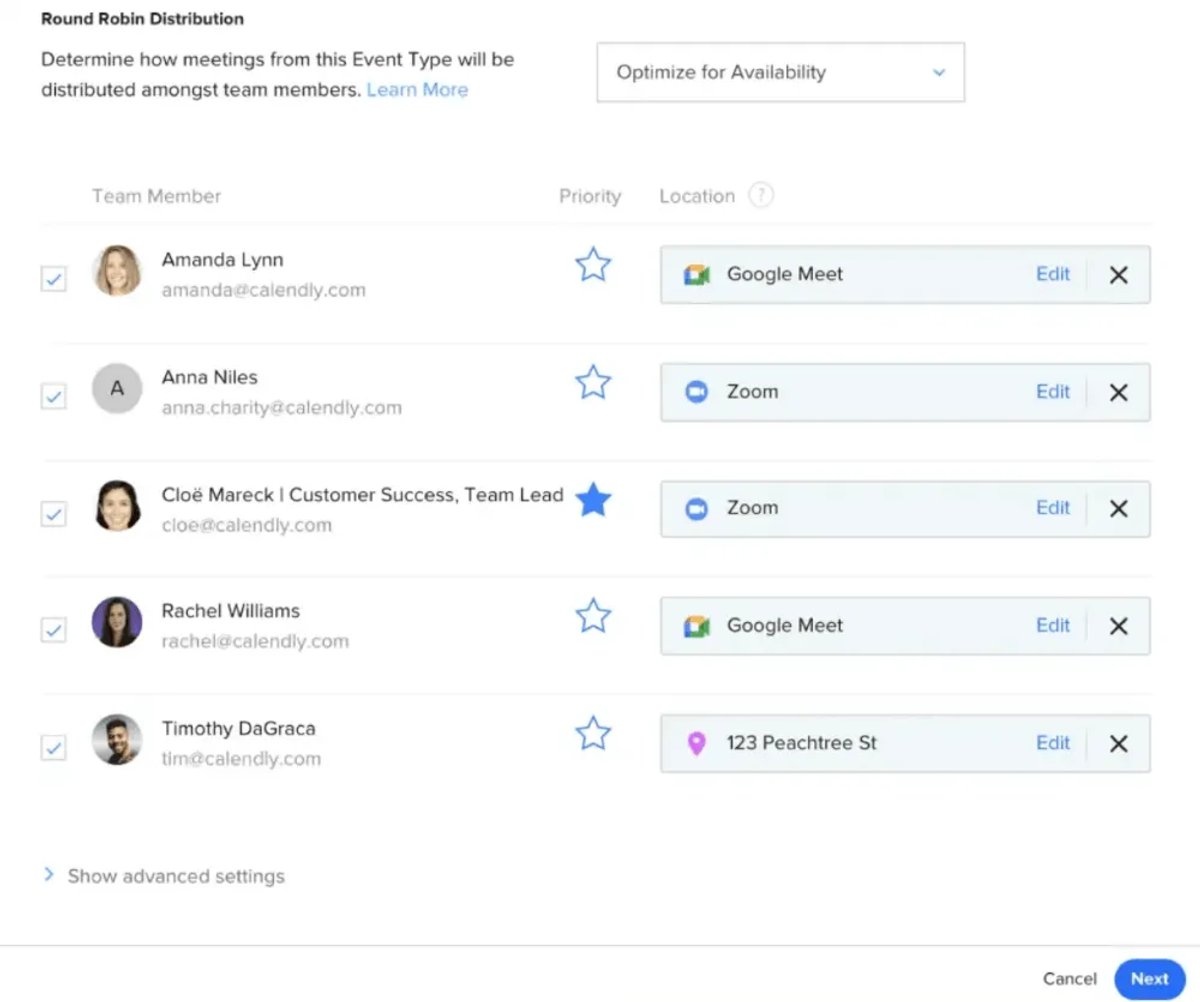The image size is (1200, 1002).
Task: Click email amanda@calendly.com
Action: [x=264, y=290]
